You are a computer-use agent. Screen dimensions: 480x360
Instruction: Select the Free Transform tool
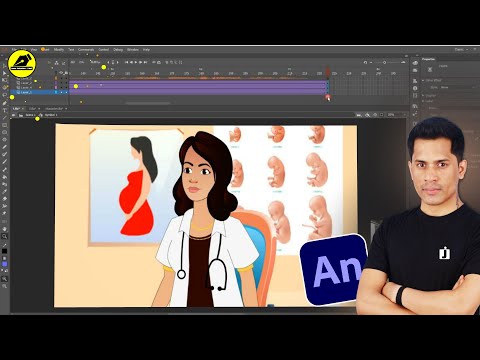click(4, 80)
